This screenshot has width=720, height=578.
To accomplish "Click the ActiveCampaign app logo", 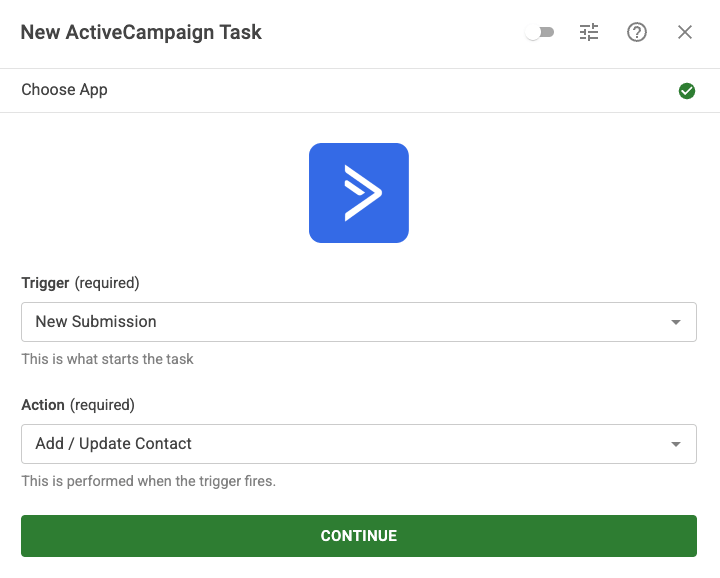I will (359, 193).
